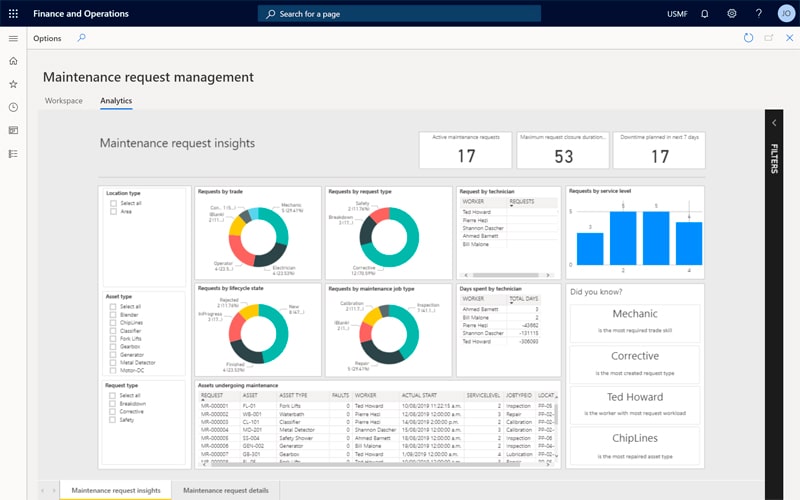
Task: Open Favorites star in sidebar
Action: click(13, 85)
